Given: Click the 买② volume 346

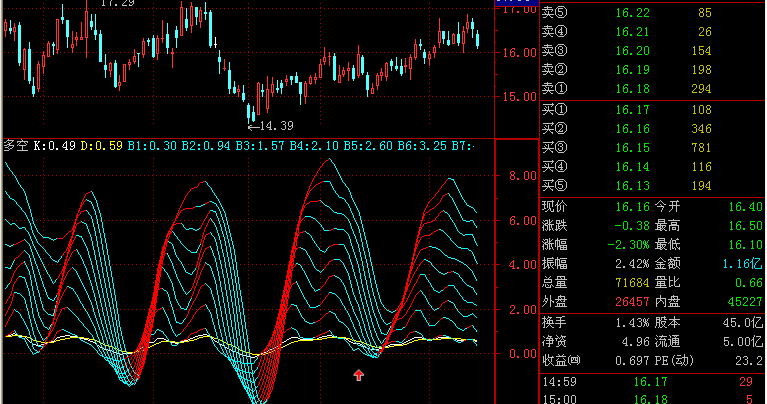Looking at the screenshot, I should (x=701, y=129).
